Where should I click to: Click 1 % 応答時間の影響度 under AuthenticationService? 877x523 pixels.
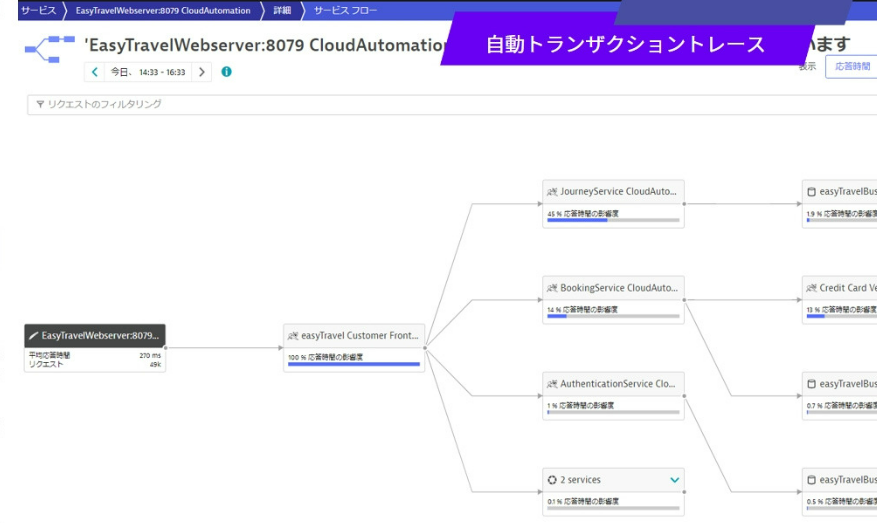click(581, 406)
